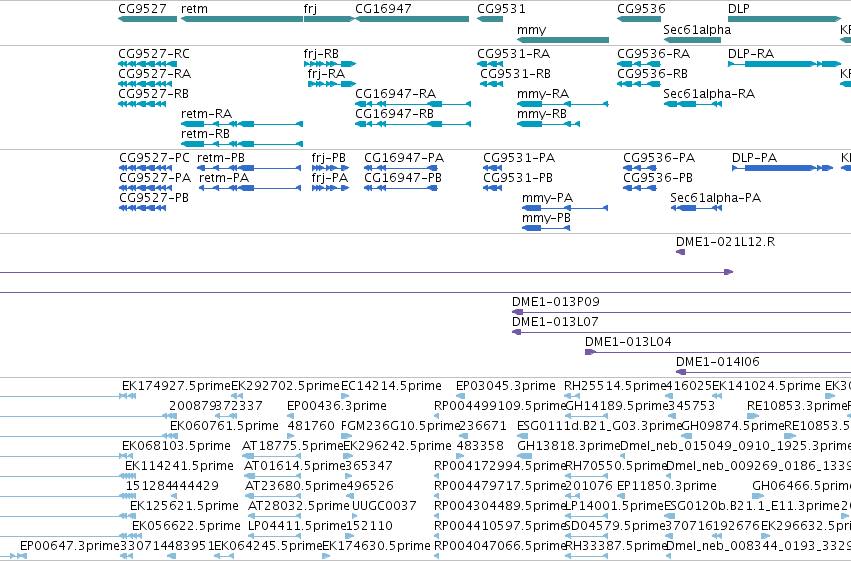Select protein CG9531-PB
Screen dimensions: 851x561
518,178
